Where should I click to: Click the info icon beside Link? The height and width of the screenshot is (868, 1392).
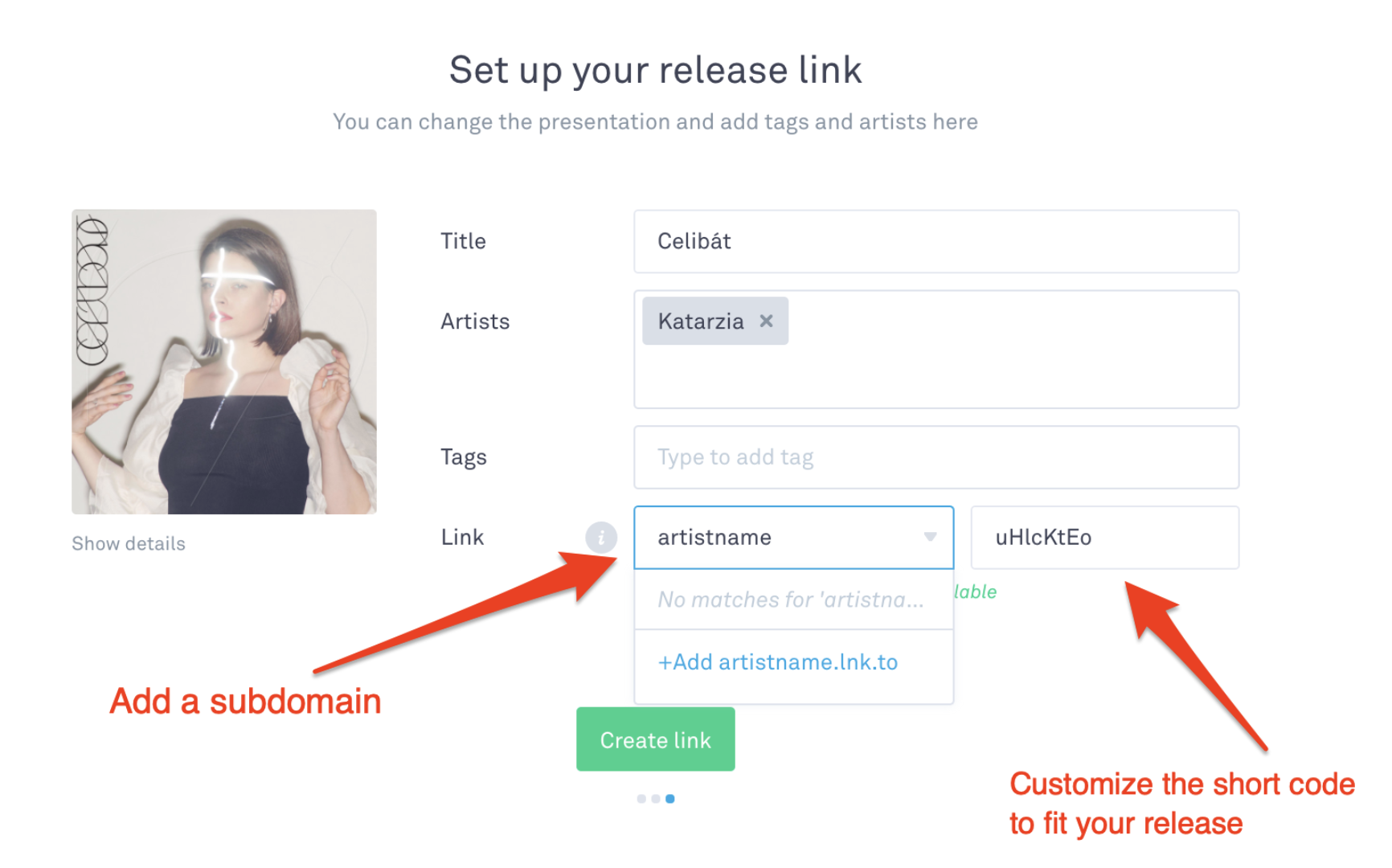pos(600,537)
